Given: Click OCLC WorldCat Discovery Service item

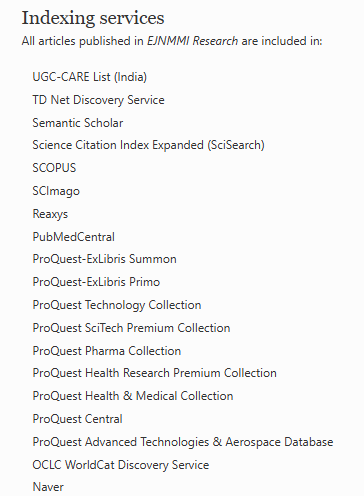Looking at the screenshot, I should point(121,465).
